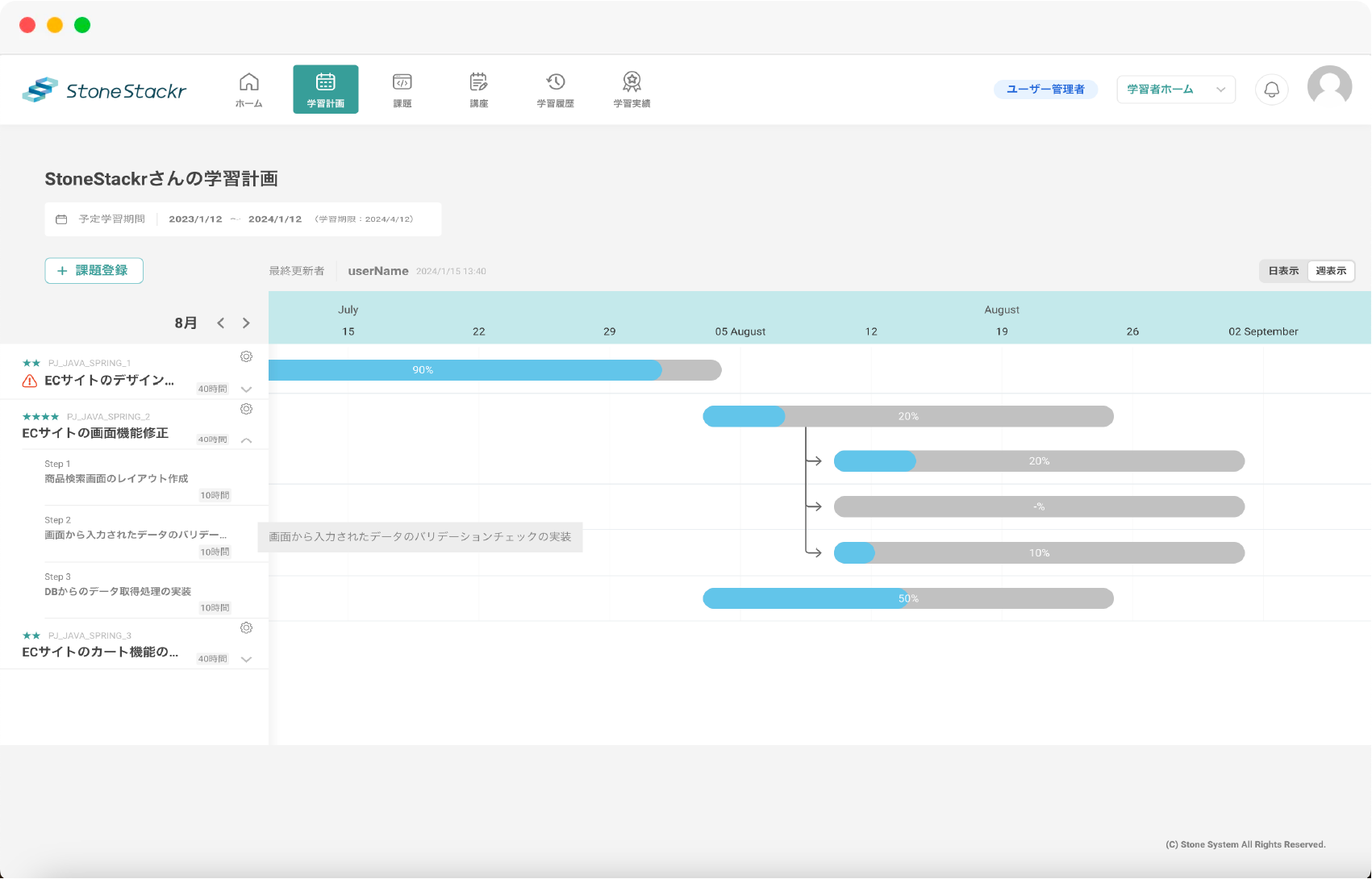Open the user avatar profile
This screenshot has height=879, width=1372.
(x=1329, y=87)
